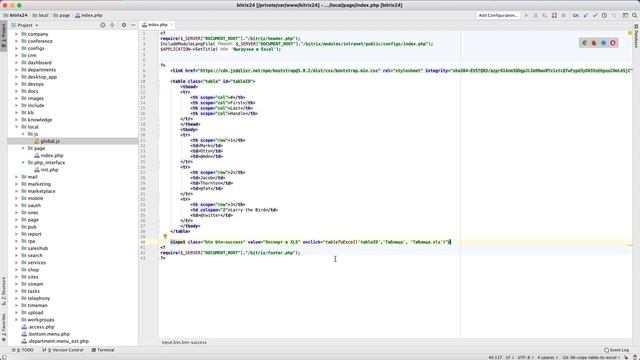The width and height of the screenshot is (640, 360).
Task: Open page in Firefox browser icon
Action: tap(594, 43)
